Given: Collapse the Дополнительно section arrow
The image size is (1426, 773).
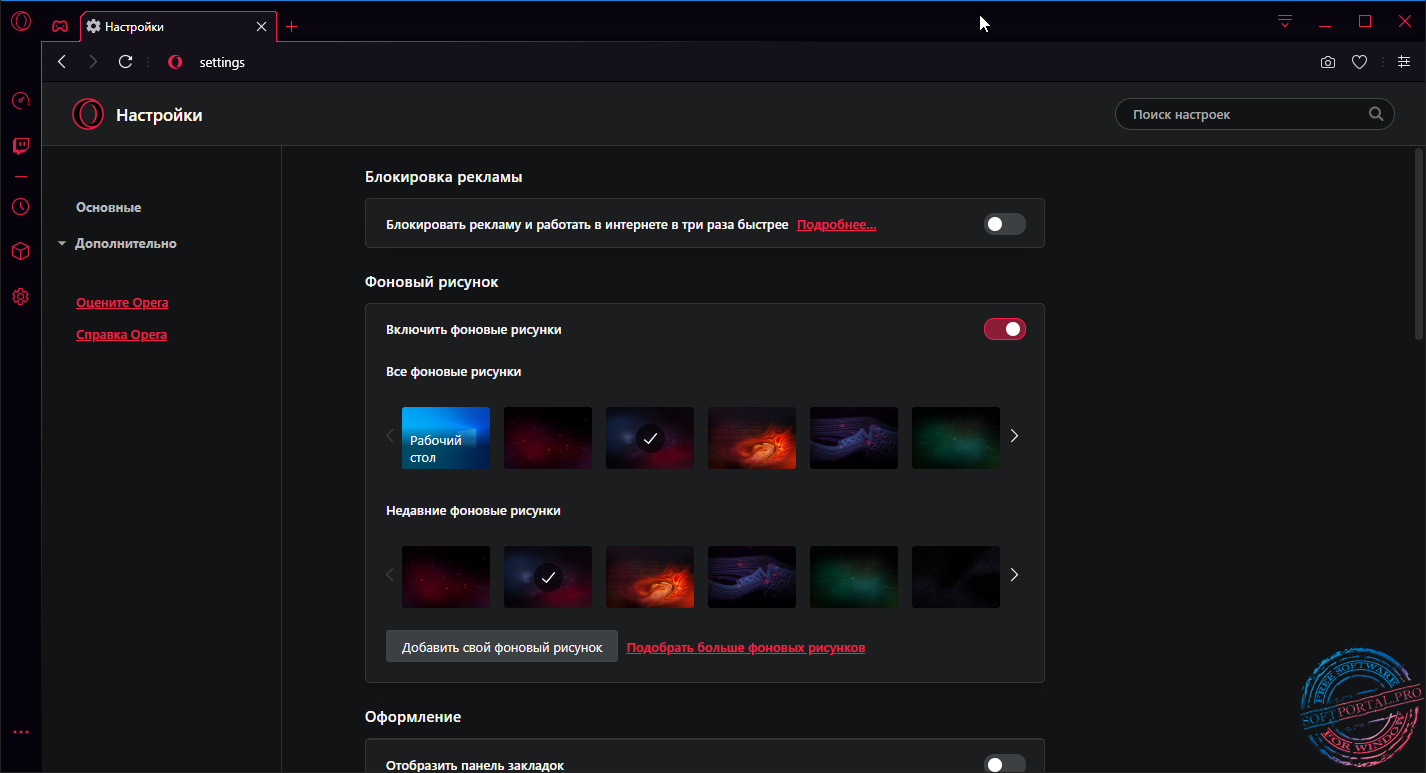Looking at the screenshot, I should click(x=62, y=244).
